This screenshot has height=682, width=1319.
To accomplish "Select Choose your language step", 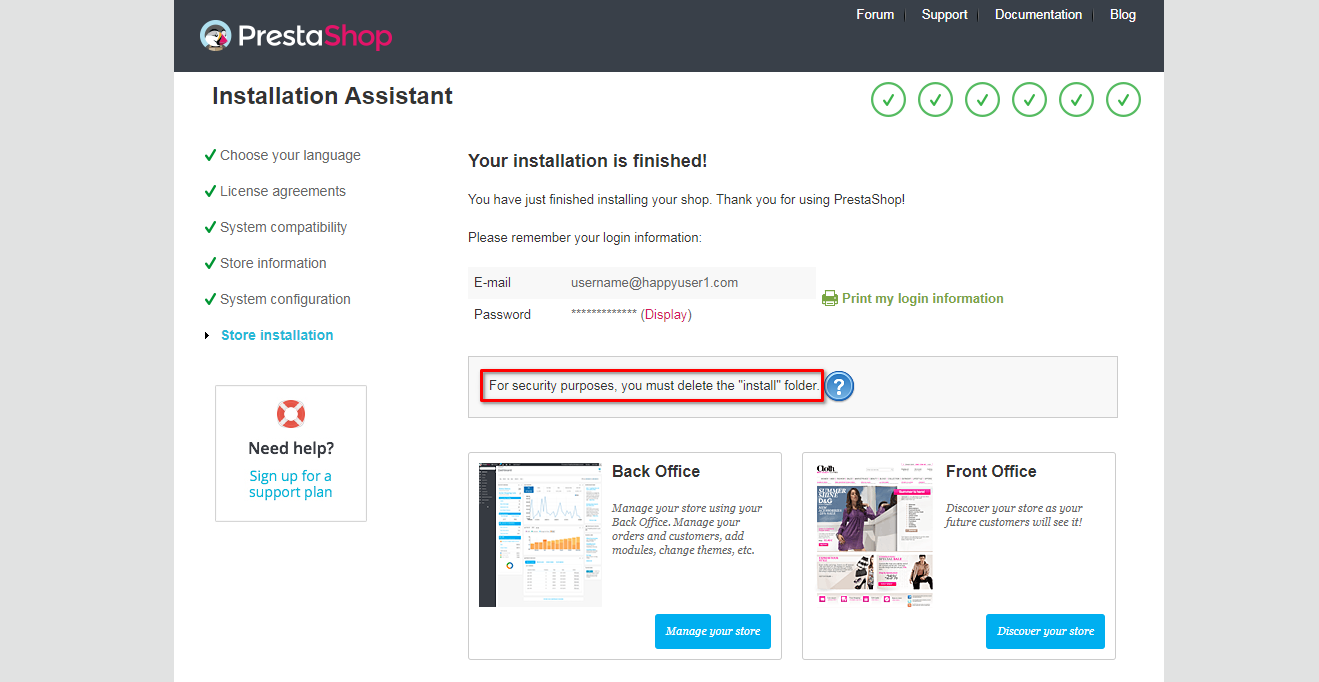I will [290, 155].
